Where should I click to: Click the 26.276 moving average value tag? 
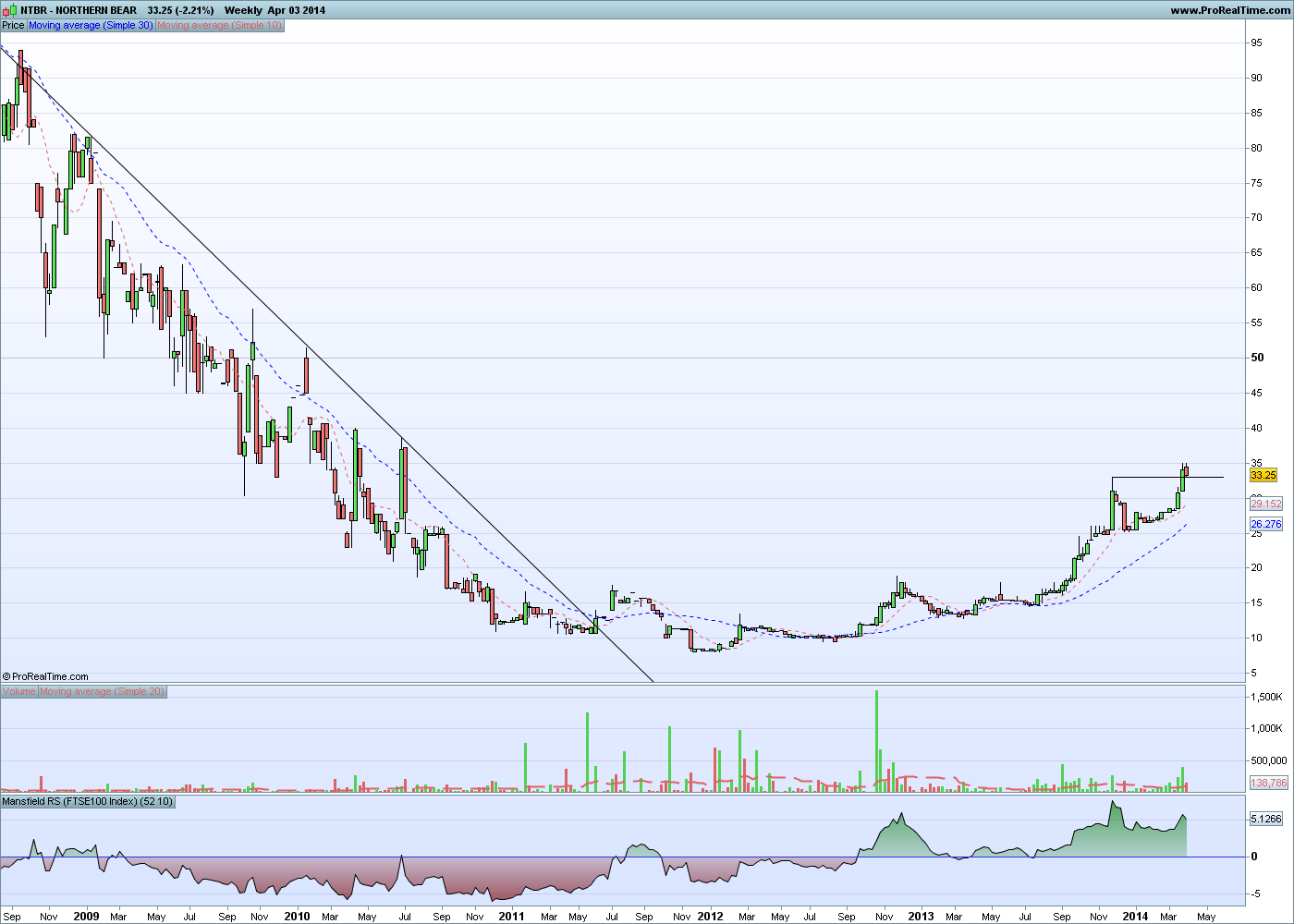click(x=1265, y=524)
